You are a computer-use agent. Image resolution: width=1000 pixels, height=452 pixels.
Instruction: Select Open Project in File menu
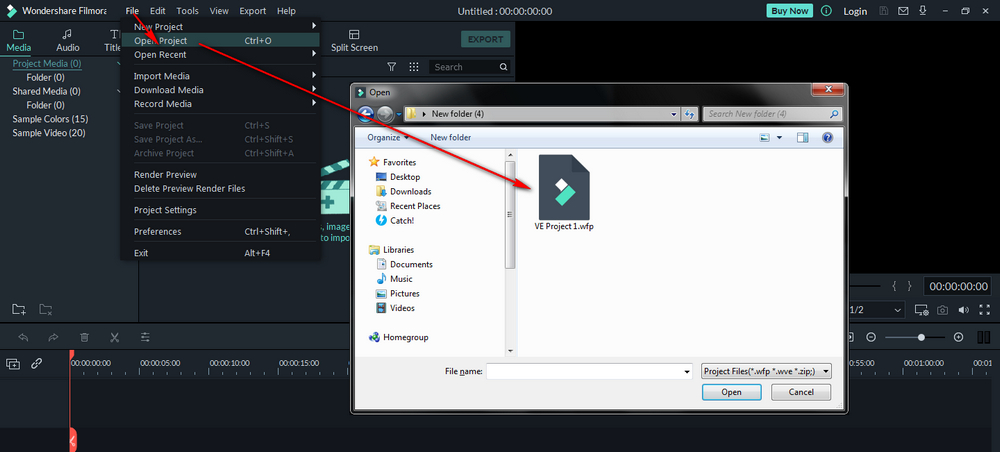220,40
